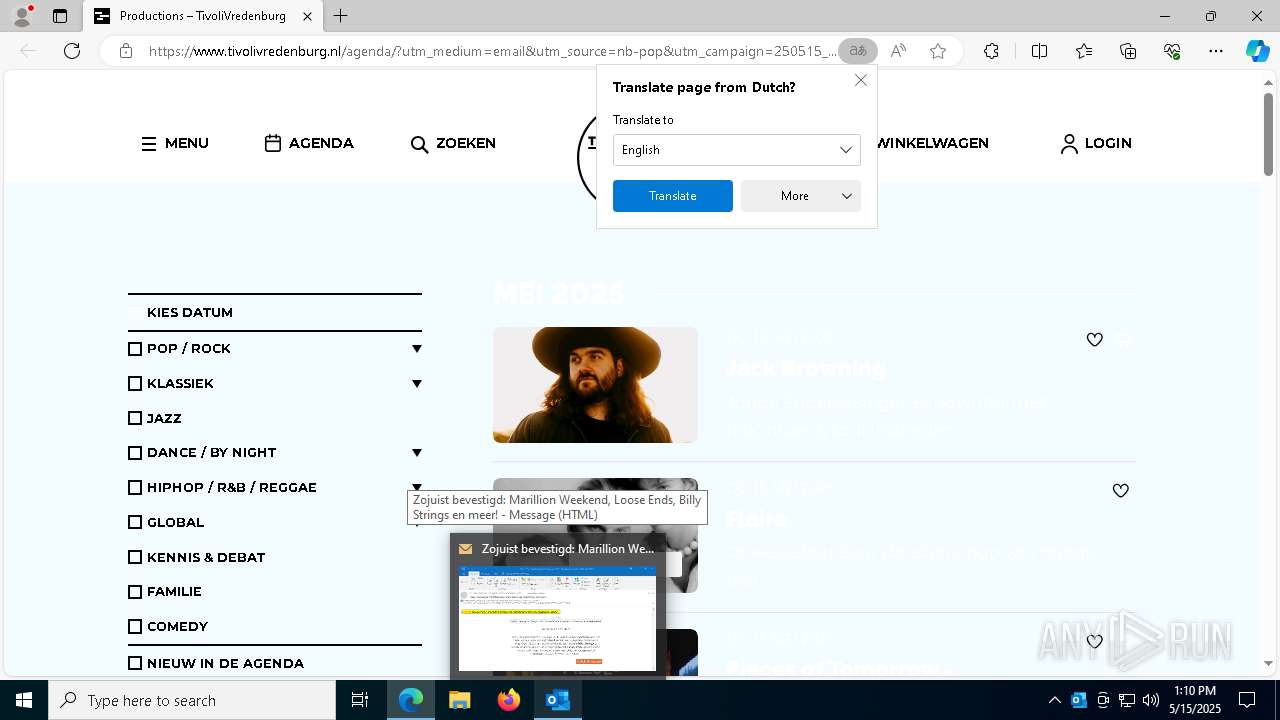
Task: Open Task View on taskbar
Action: pyautogui.click(x=361, y=700)
